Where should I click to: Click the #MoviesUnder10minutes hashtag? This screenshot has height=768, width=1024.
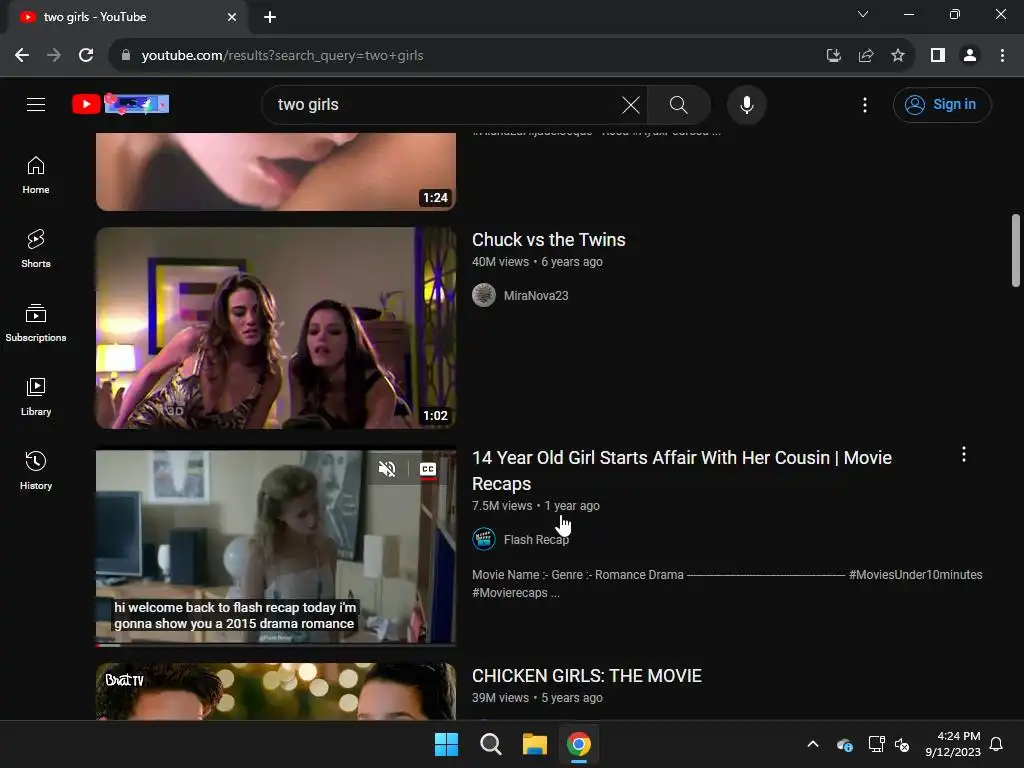[x=915, y=575]
